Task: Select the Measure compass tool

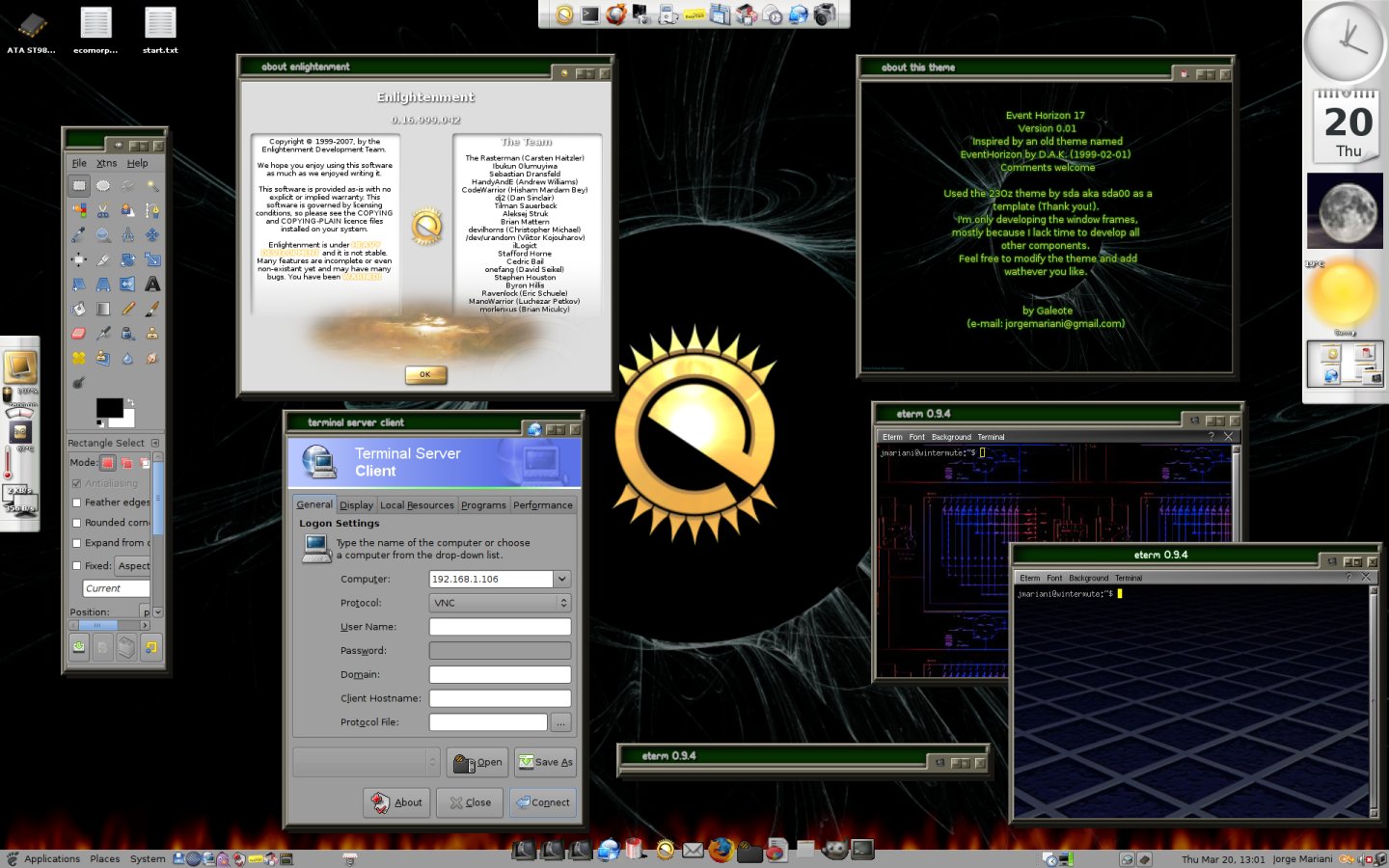Action: (x=127, y=234)
